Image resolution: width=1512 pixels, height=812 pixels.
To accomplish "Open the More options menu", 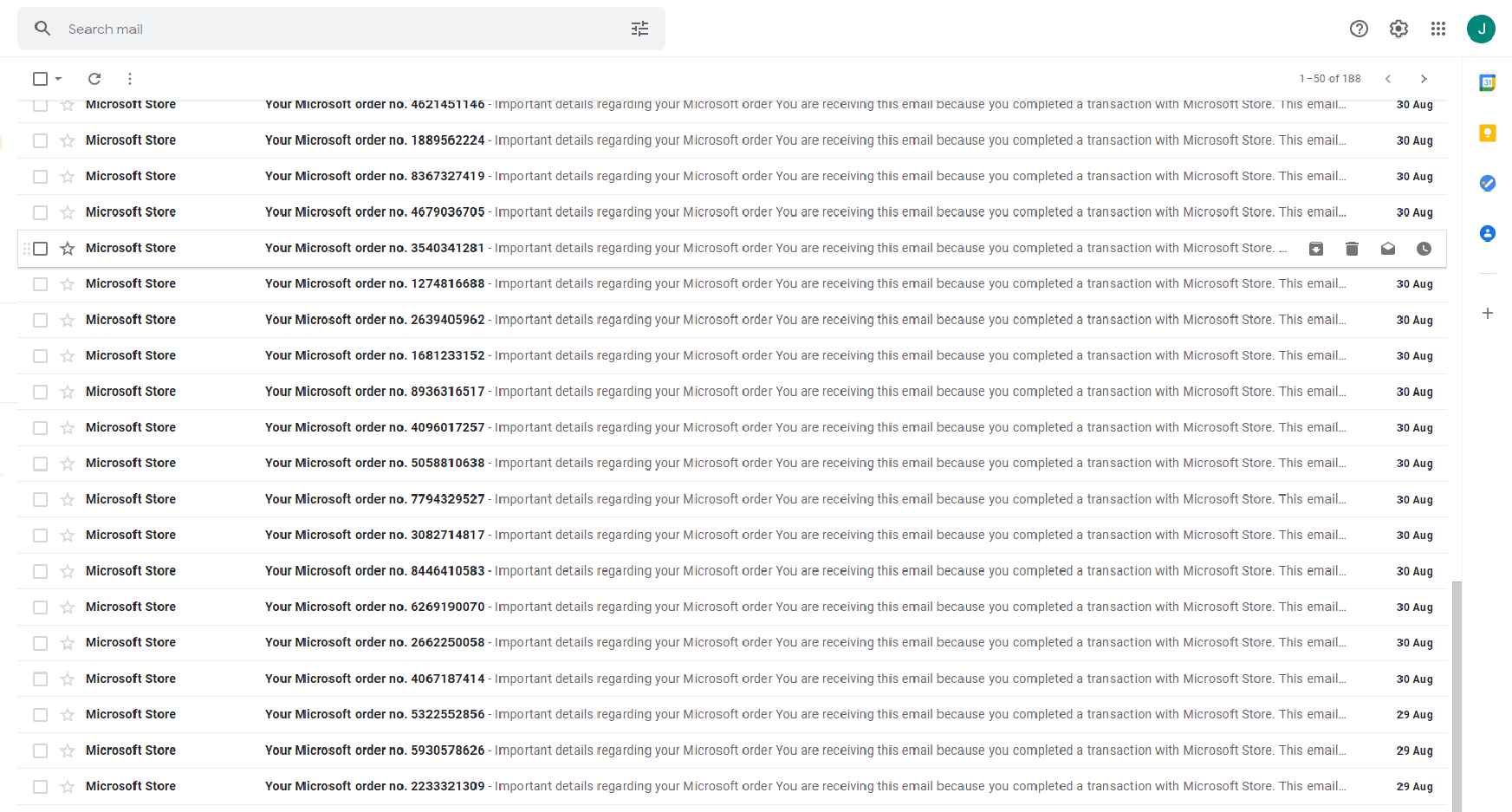I will [x=130, y=79].
